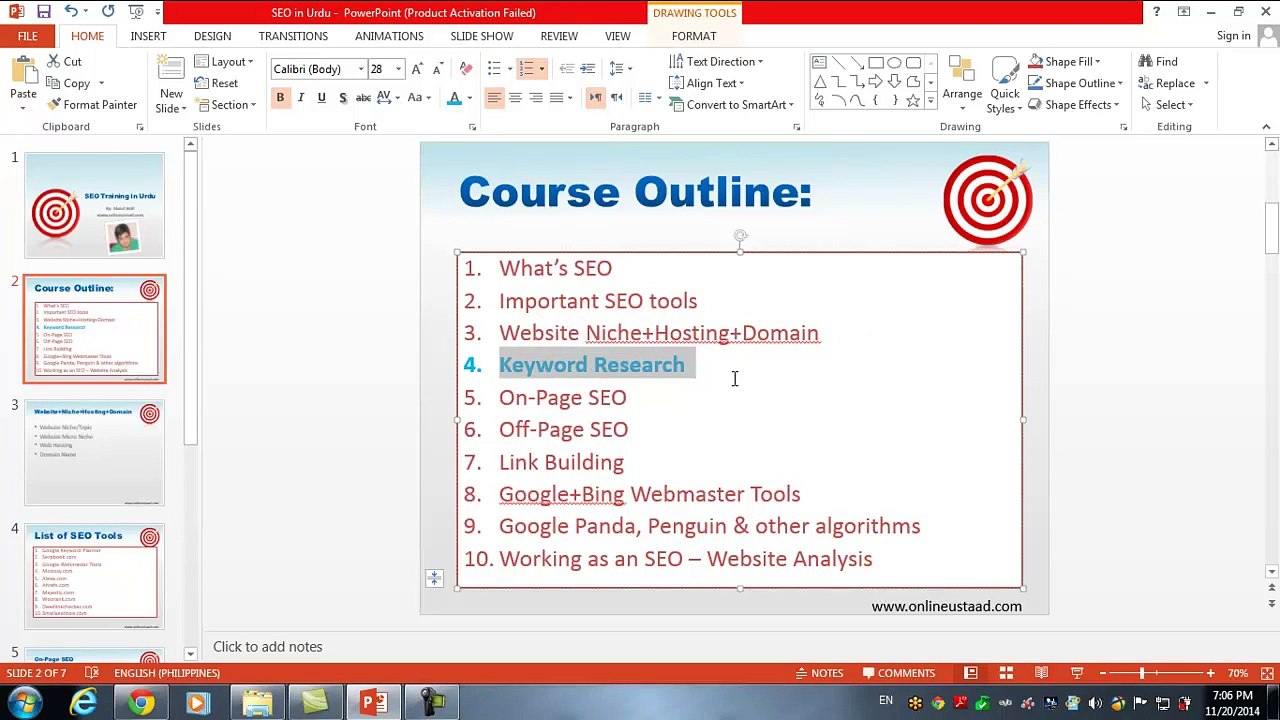Screen dimensions: 1280x720
Task: Click the volume icon in system tray
Action: pyautogui.click(x=1096, y=703)
